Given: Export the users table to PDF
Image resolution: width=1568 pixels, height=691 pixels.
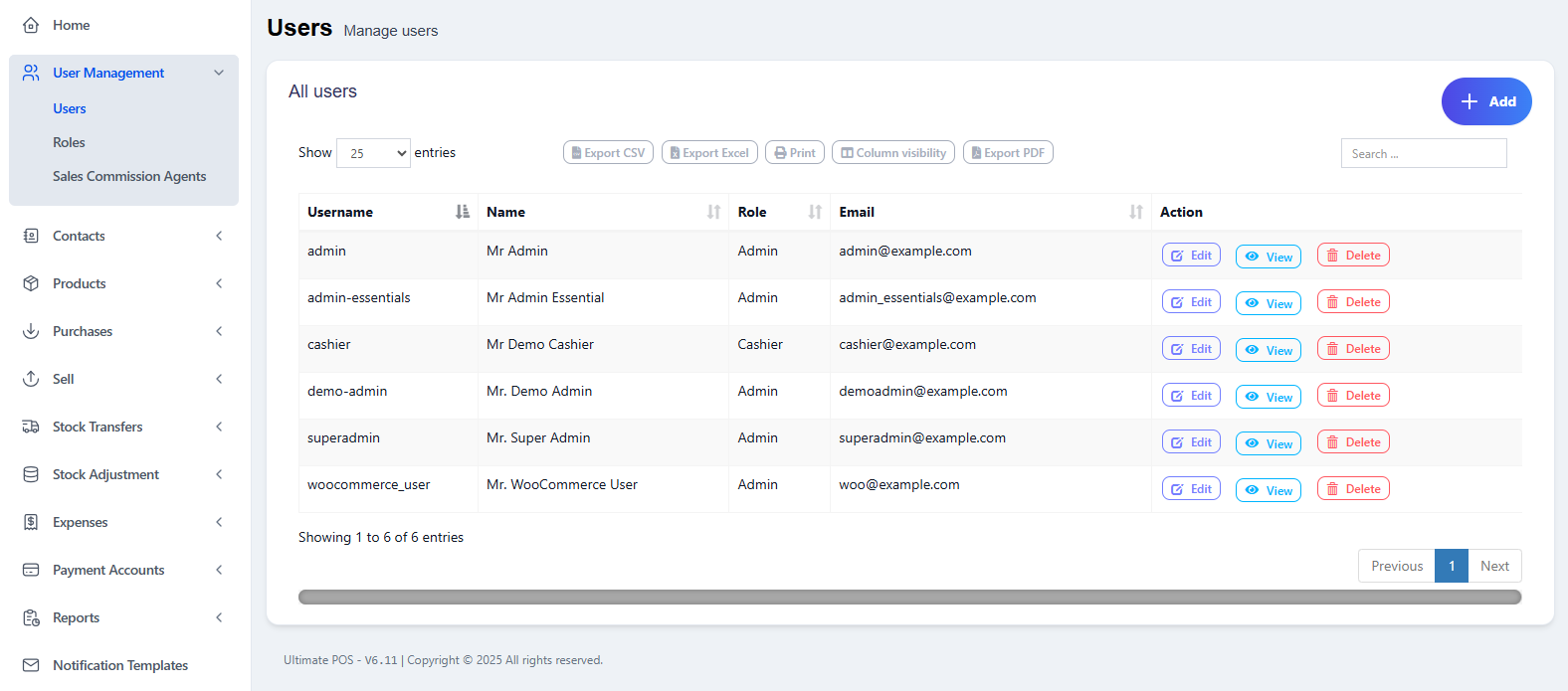Looking at the screenshot, I should click(1008, 152).
